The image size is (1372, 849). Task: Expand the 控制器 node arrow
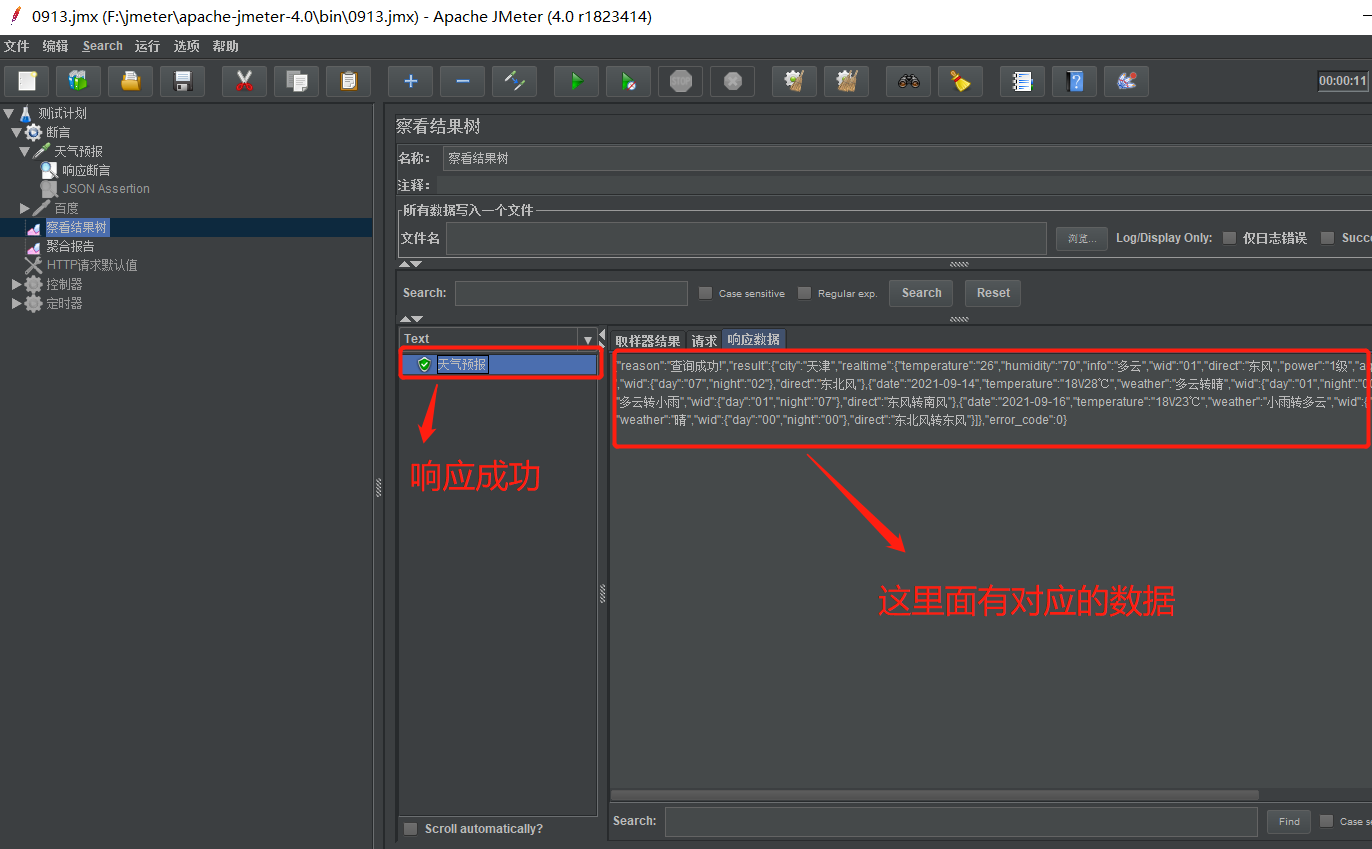tap(16, 284)
